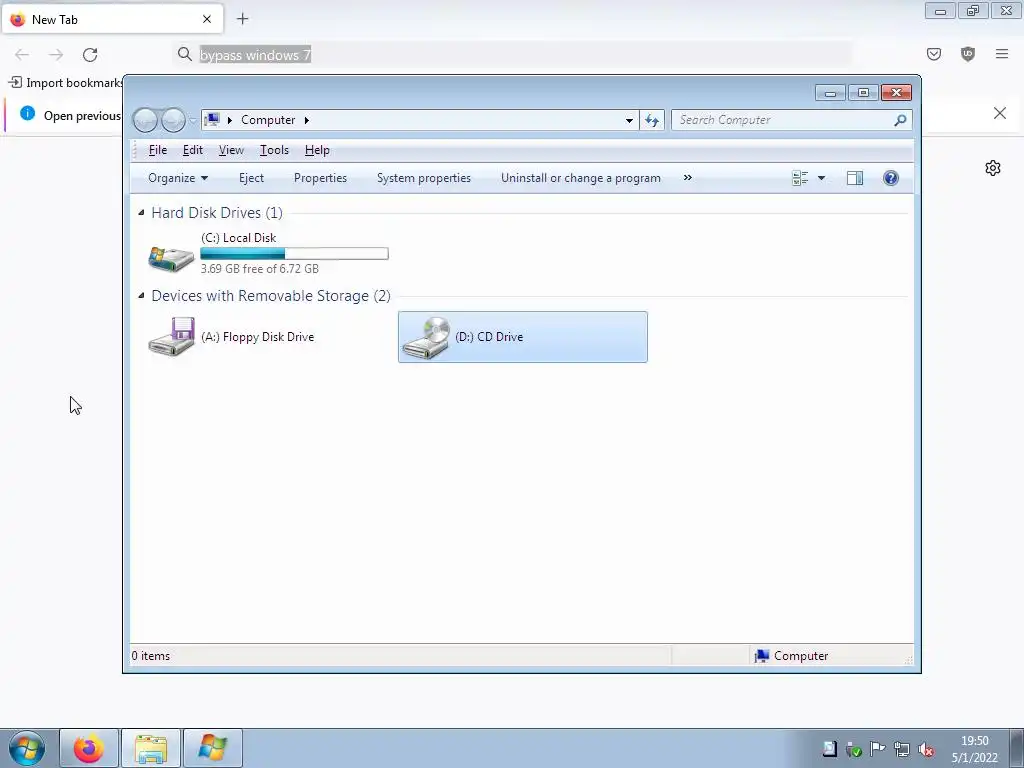This screenshot has width=1024, height=768.
Task: Click the Computer status bar entry
Action: 791,656
